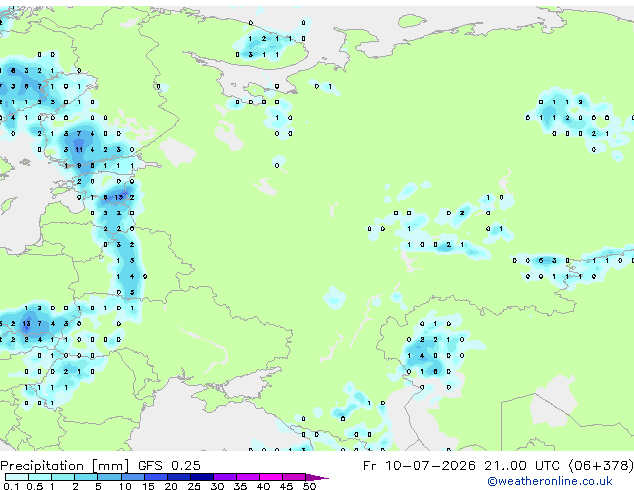The image size is (634, 490).
Task: Click the above-50 arrow tip of legend
Action: tap(317, 477)
